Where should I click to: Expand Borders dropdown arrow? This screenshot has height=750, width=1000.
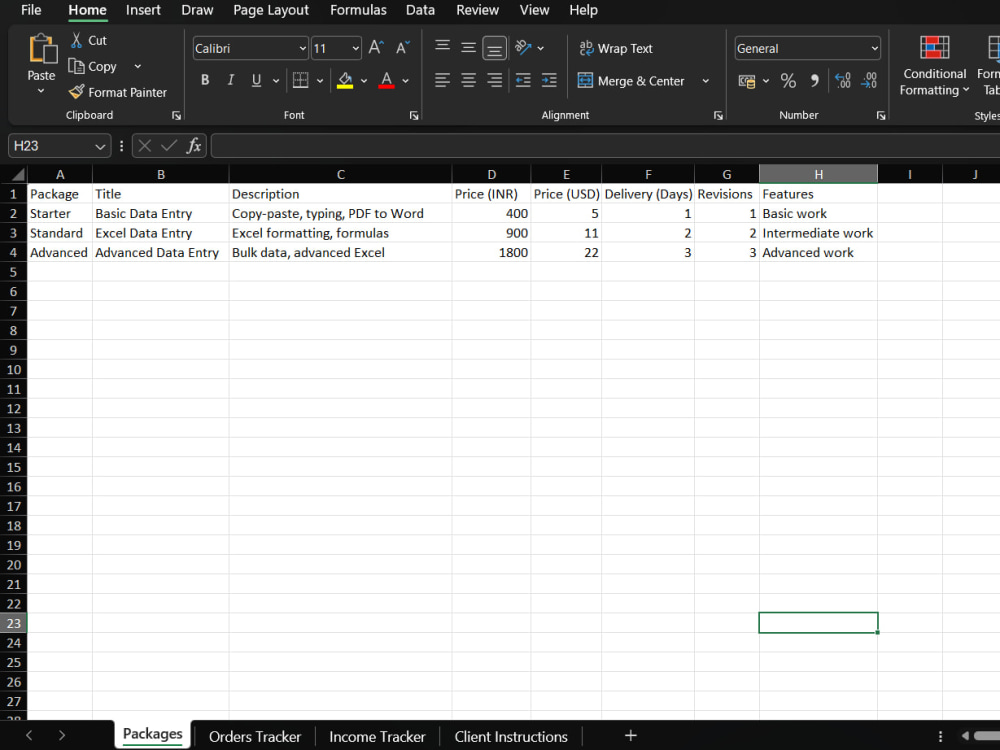point(320,81)
